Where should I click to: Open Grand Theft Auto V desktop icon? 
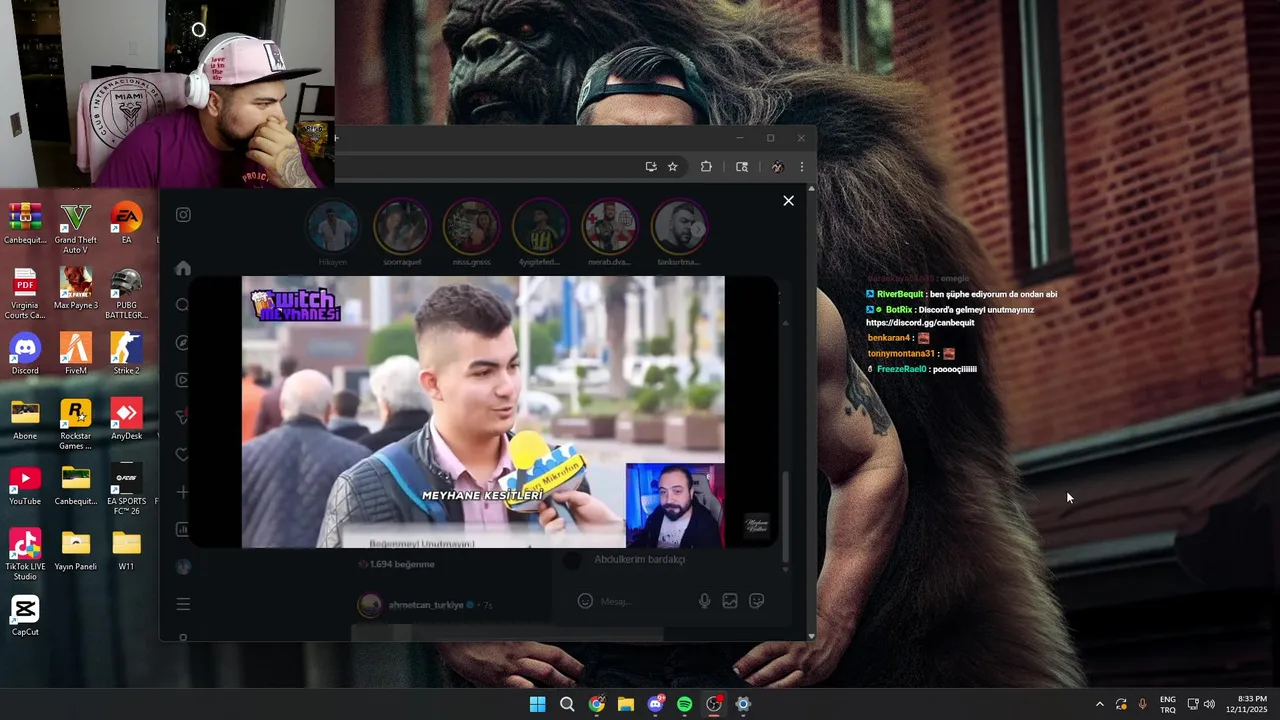76,228
